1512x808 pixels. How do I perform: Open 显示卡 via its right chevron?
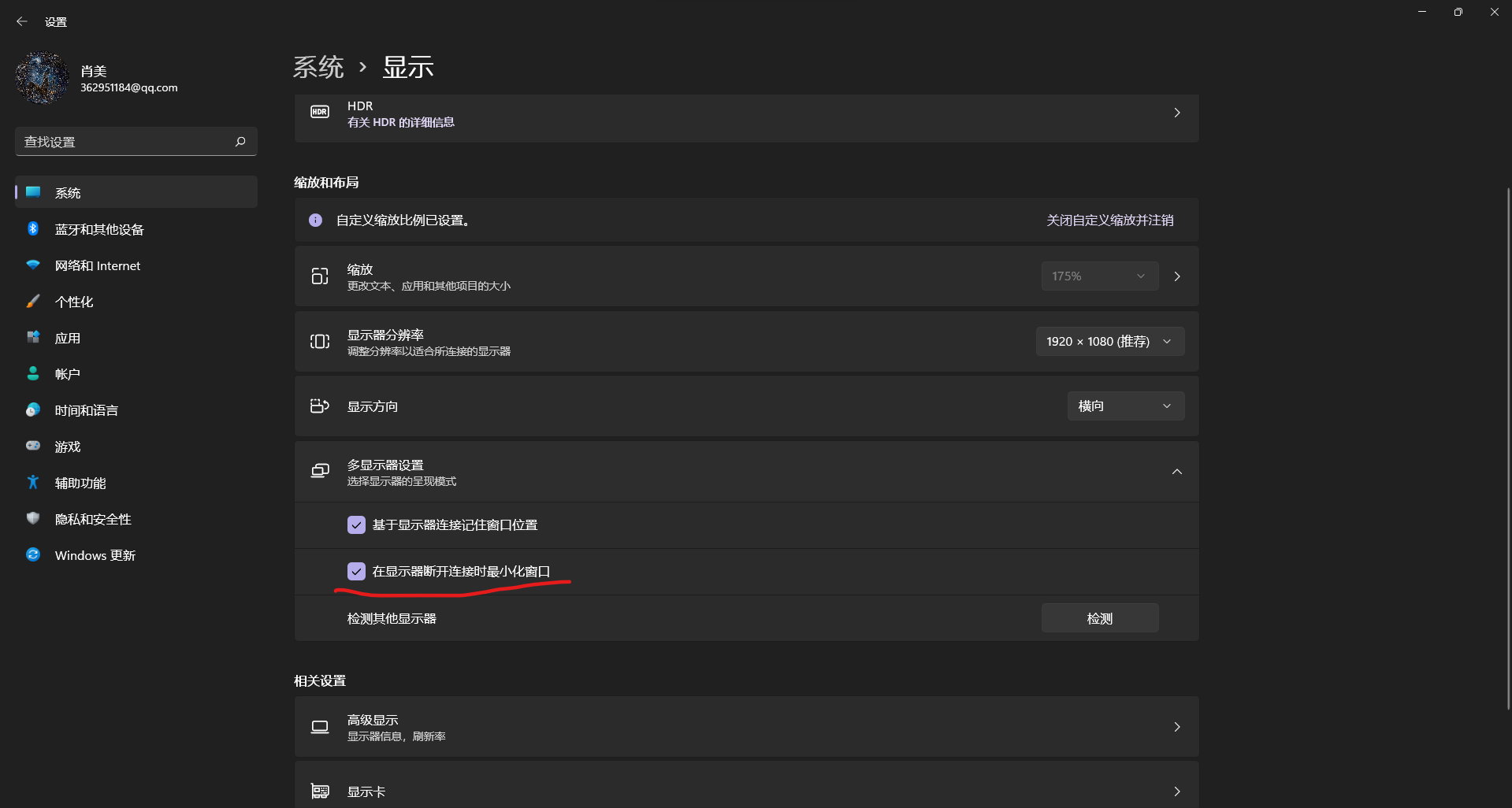(x=1177, y=791)
